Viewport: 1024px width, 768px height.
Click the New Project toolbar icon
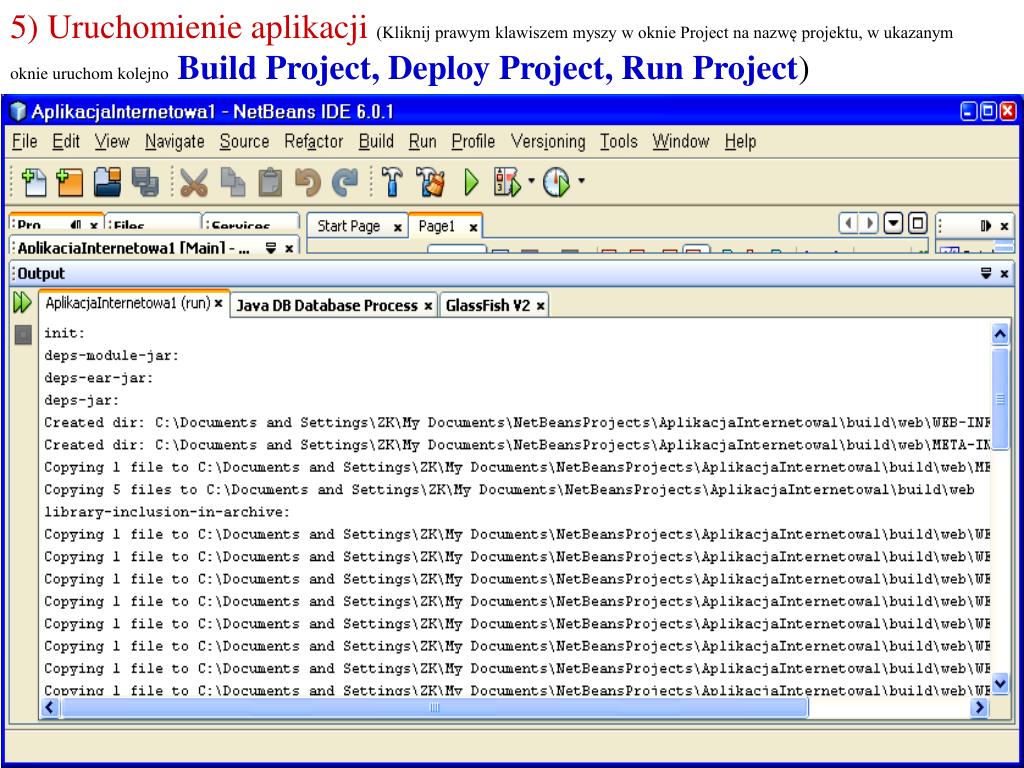point(69,182)
